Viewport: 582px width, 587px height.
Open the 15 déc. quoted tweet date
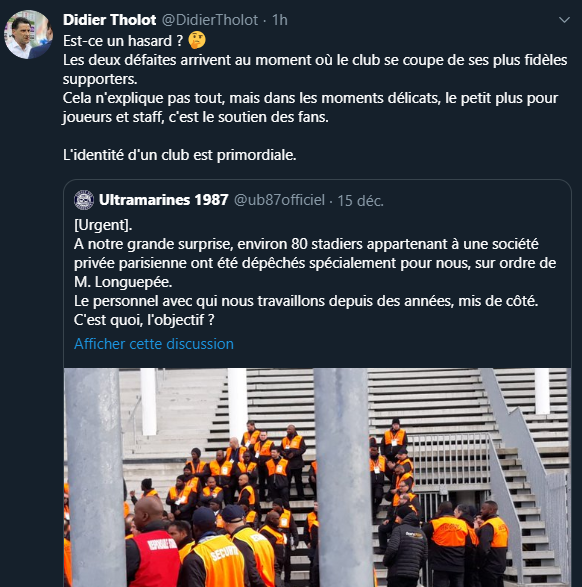360,201
